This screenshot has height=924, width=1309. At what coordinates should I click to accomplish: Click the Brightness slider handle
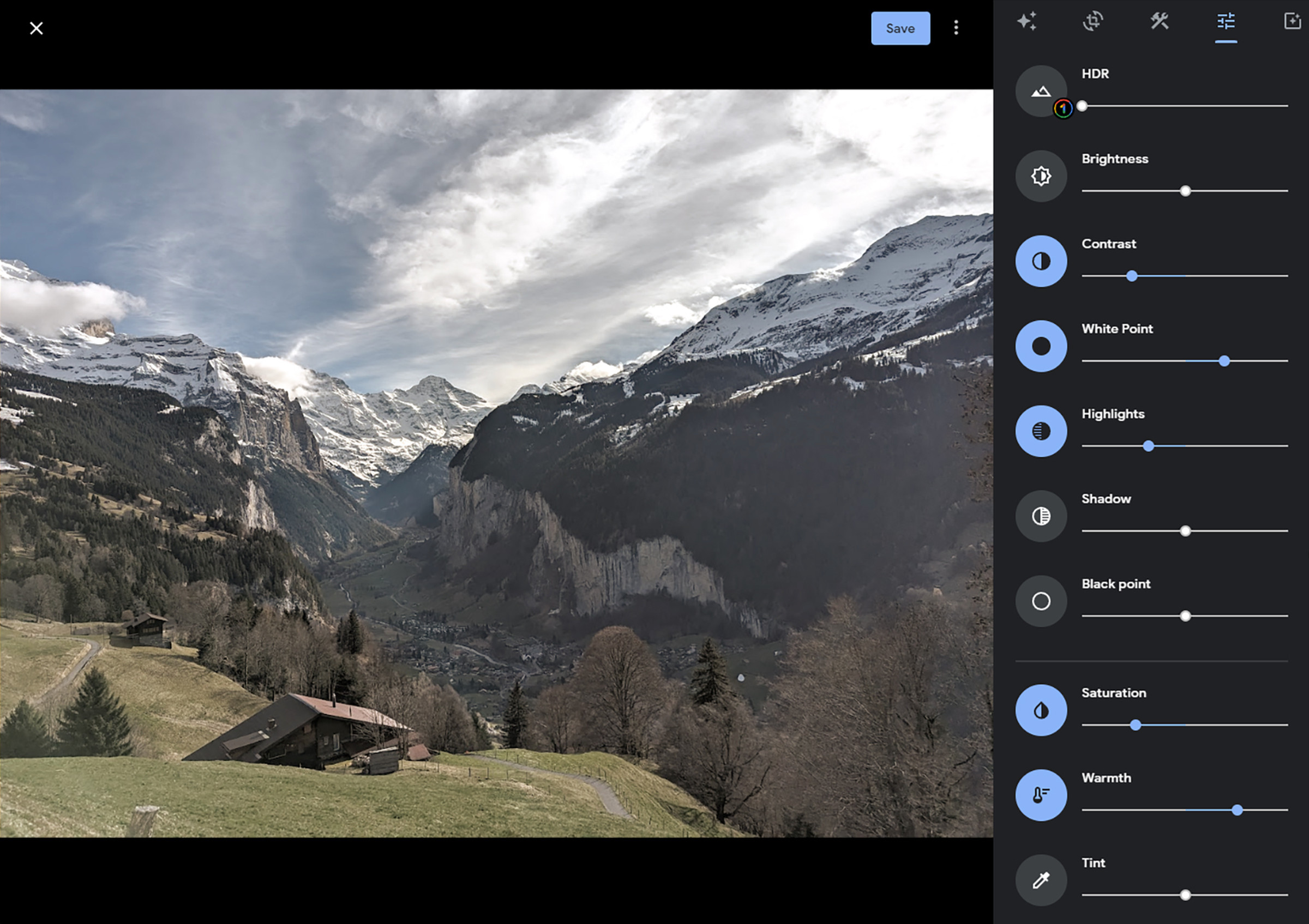click(x=1185, y=191)
